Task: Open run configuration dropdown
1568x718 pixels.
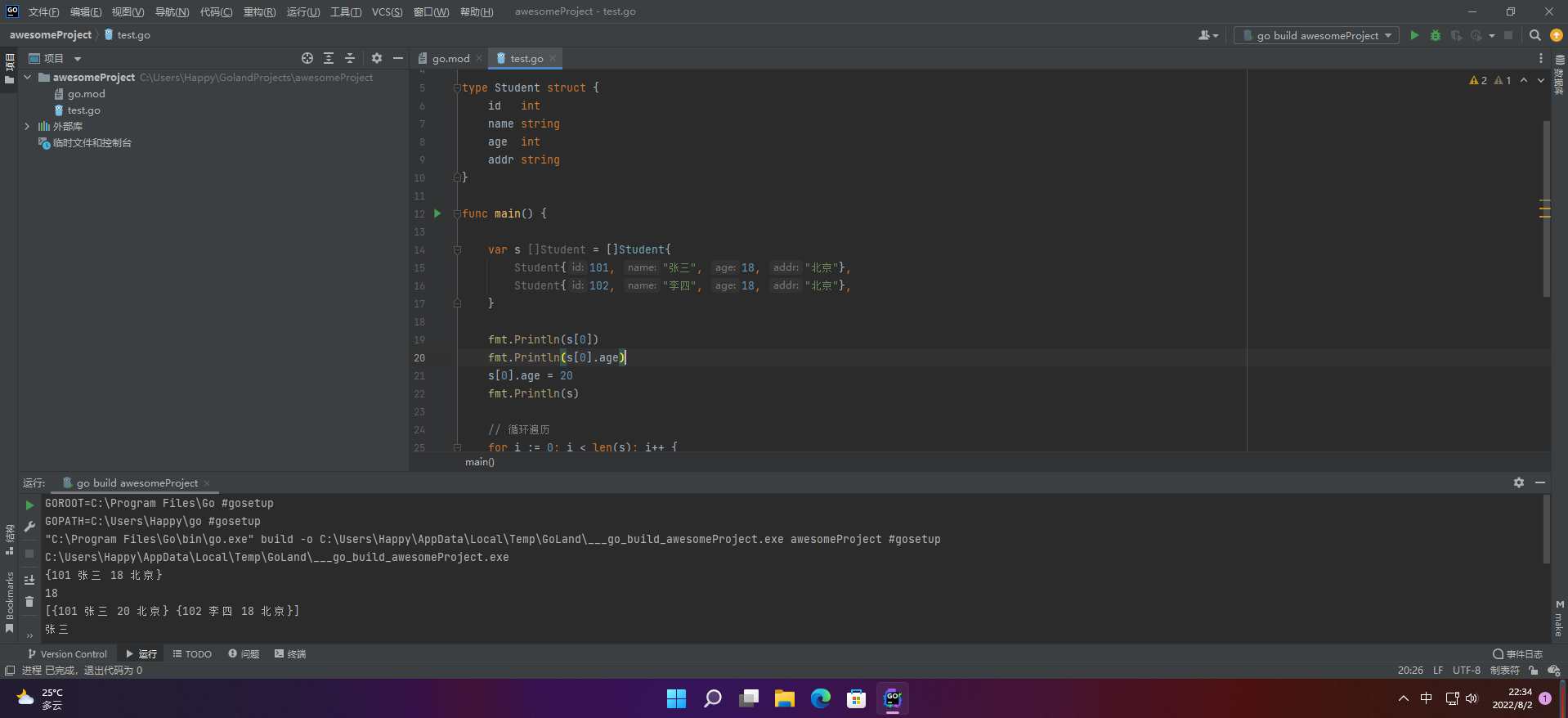Action: pos(1316,35)
